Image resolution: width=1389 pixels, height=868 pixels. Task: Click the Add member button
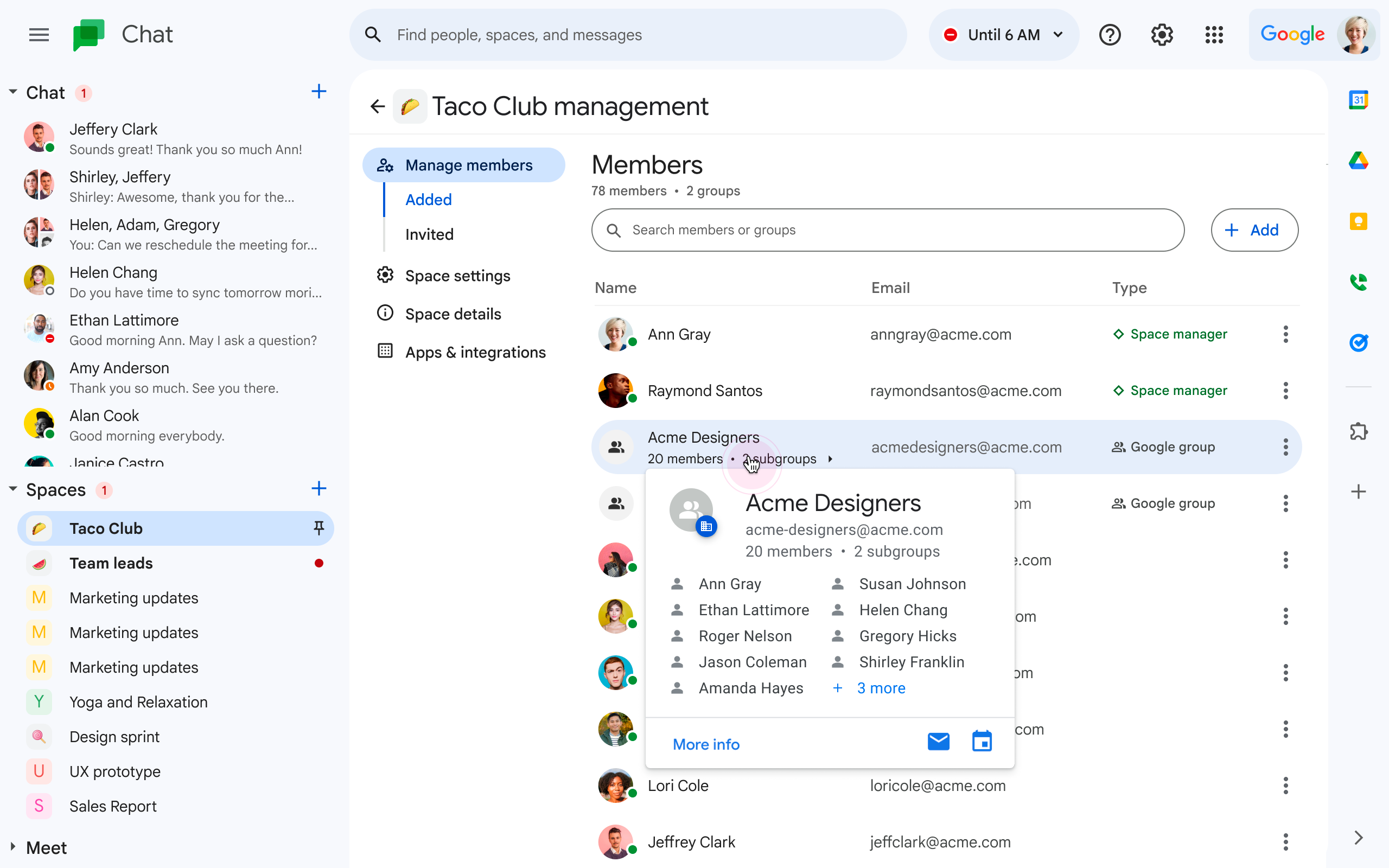point(1254,229)
